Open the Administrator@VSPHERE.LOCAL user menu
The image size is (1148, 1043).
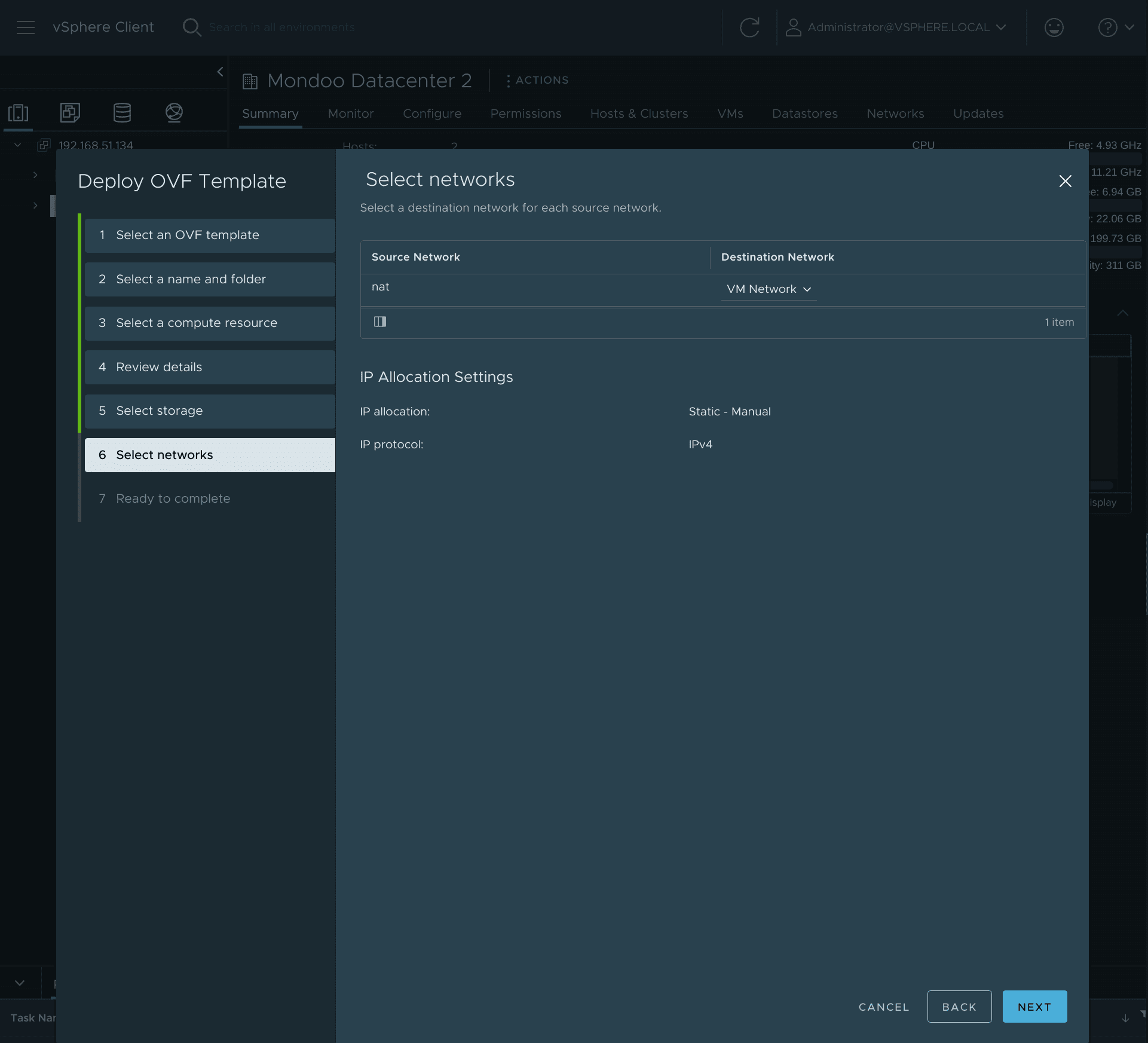click(x=896, y=27)
